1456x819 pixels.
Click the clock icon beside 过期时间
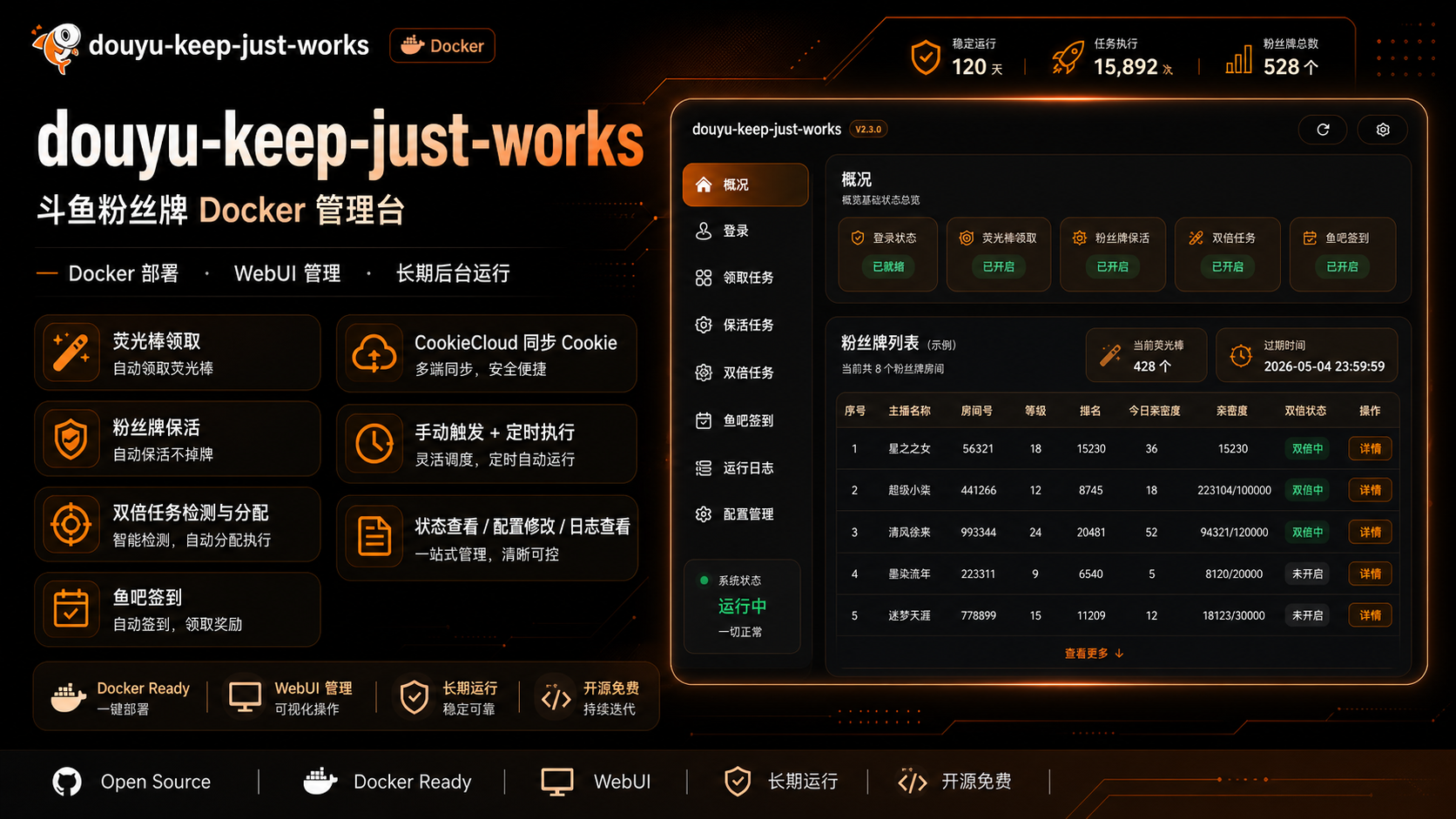click(1241, 355)
